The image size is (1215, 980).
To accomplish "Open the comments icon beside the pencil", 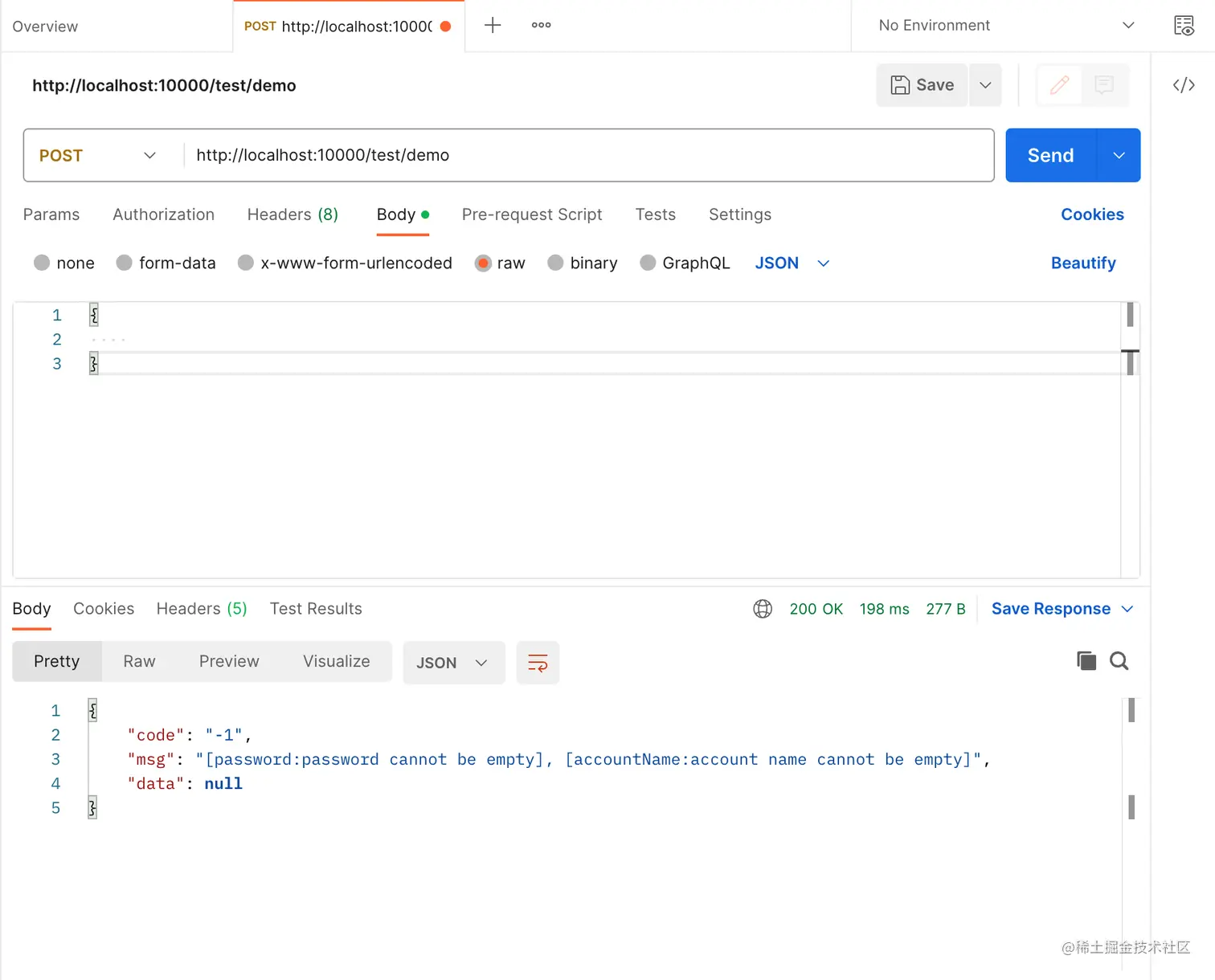I will [1104, 84].
